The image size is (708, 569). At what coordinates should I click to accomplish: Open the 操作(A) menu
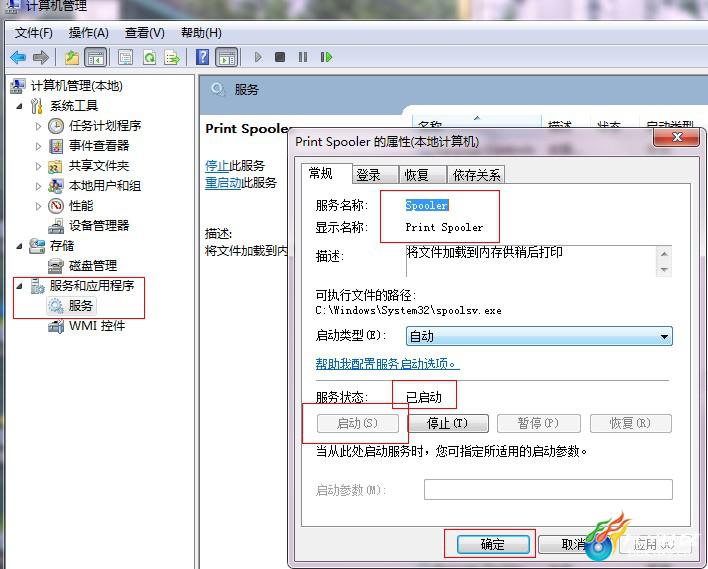pos(88,33)
